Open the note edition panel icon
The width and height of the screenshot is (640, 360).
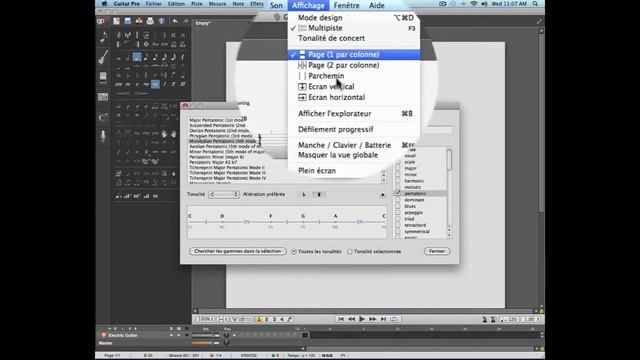pyautogui.click(x=103, y=37)
